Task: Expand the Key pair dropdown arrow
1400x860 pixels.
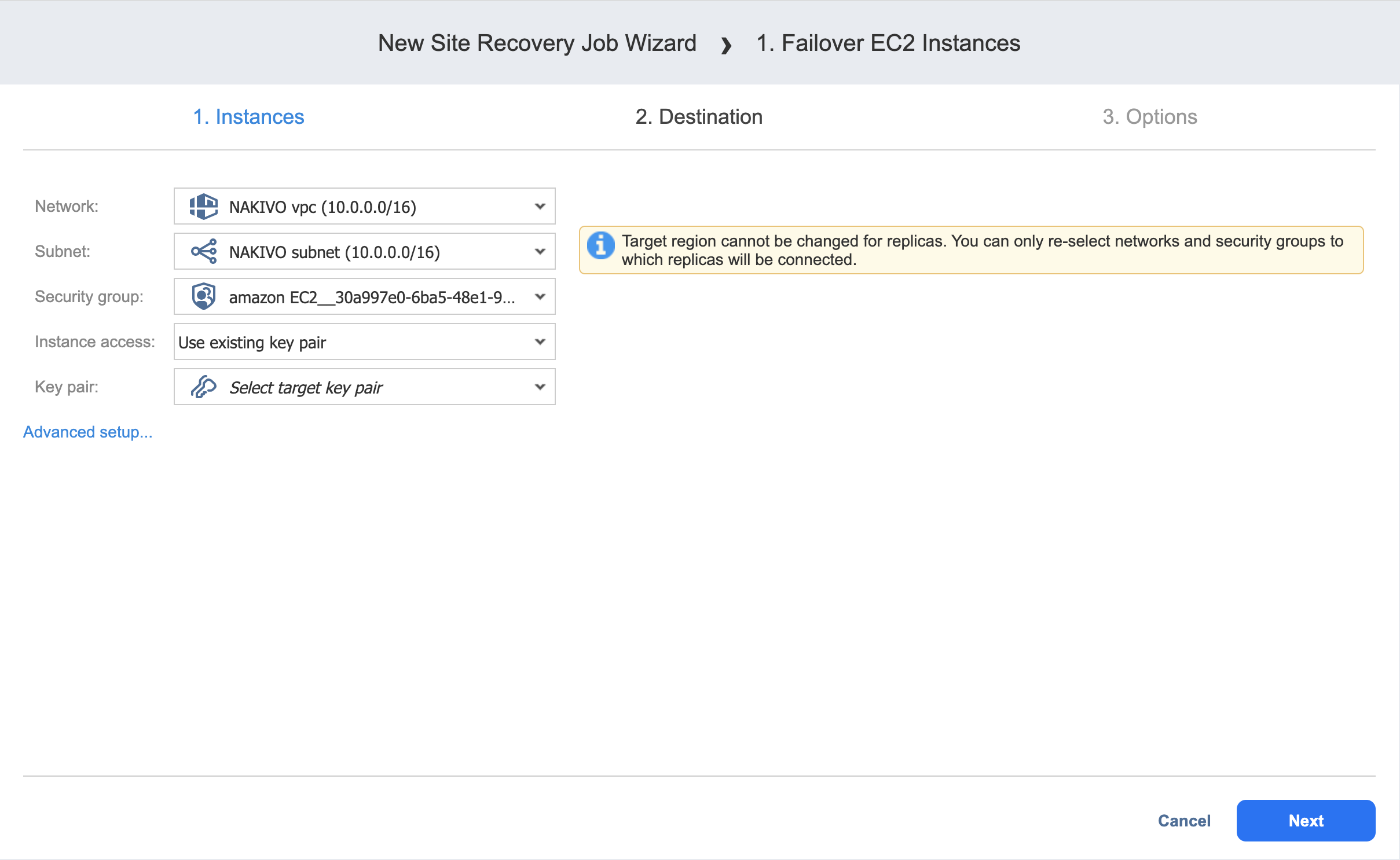Action: tap(540, 387)
